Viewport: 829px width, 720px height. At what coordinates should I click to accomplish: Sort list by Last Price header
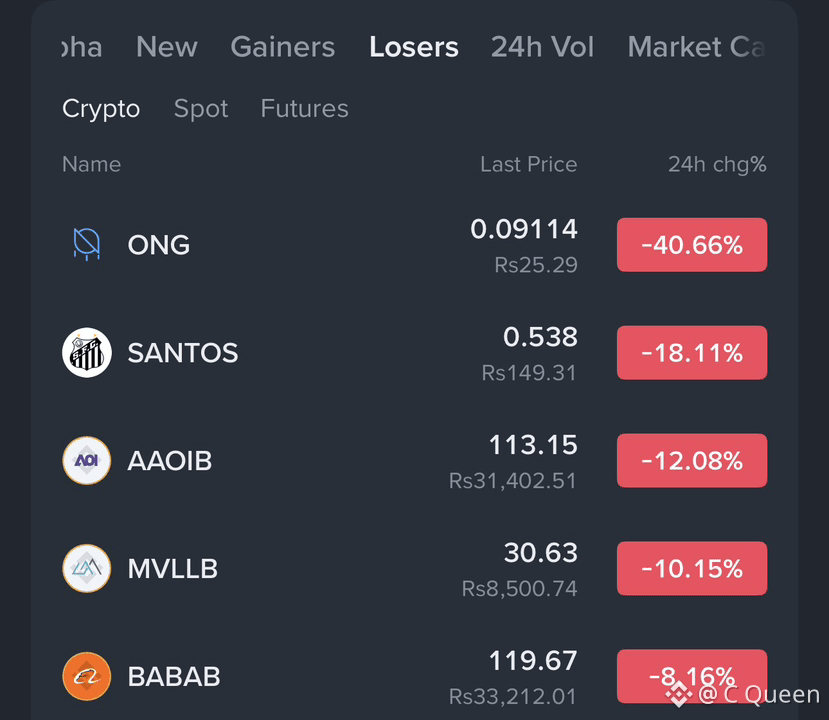click(529, 164)
